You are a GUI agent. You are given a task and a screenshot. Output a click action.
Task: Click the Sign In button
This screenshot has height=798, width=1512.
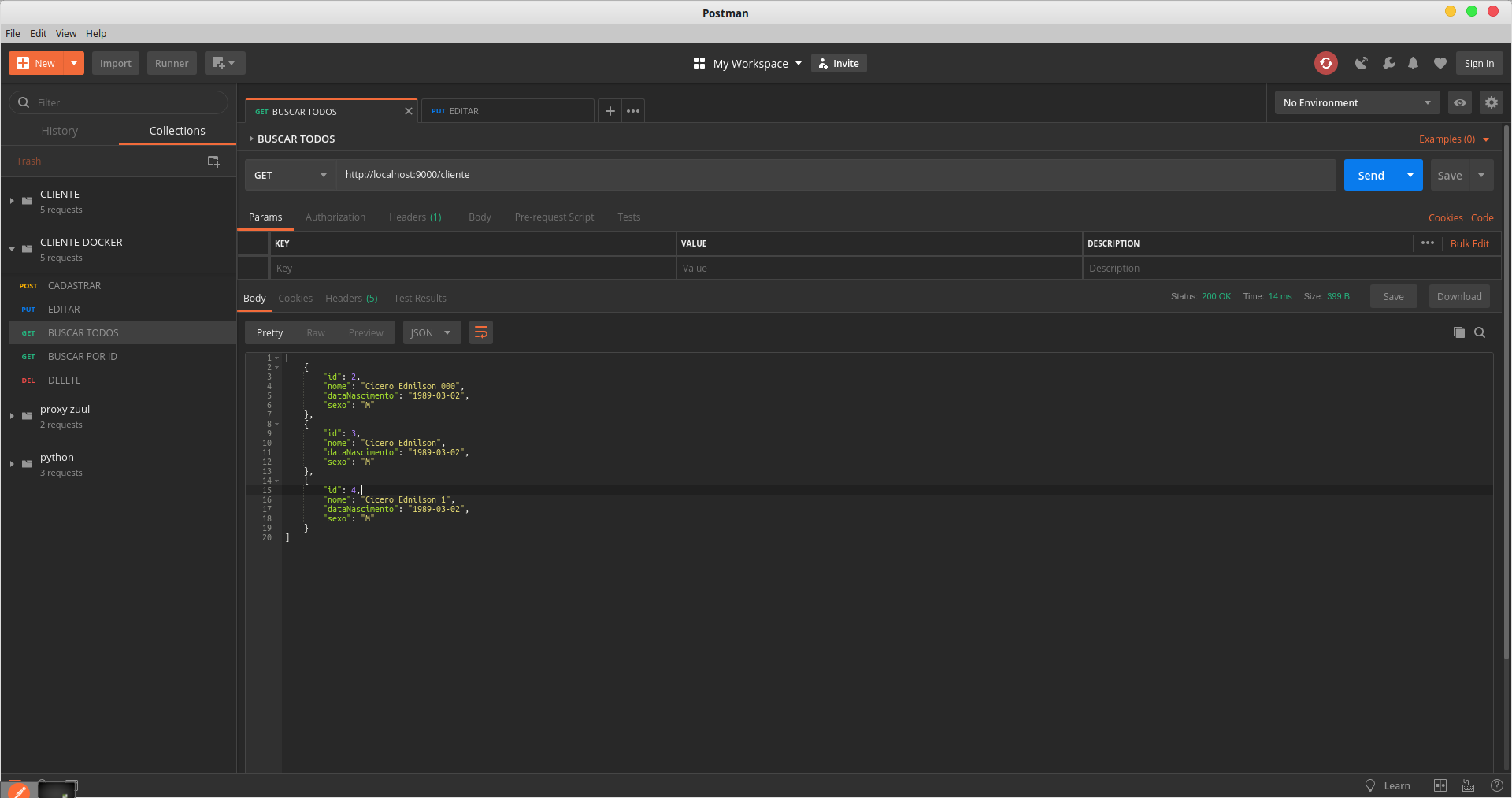pos(1479,63)
